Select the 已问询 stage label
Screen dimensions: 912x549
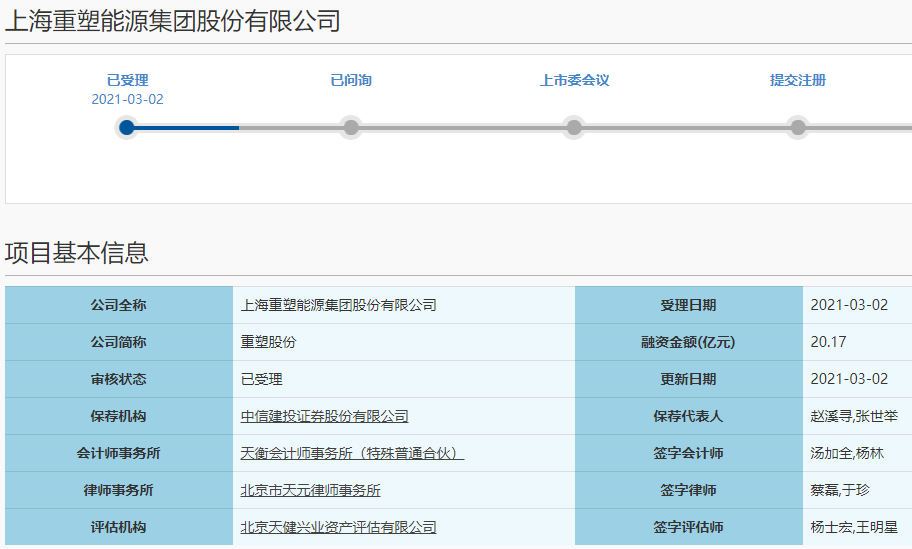[351, 80]
